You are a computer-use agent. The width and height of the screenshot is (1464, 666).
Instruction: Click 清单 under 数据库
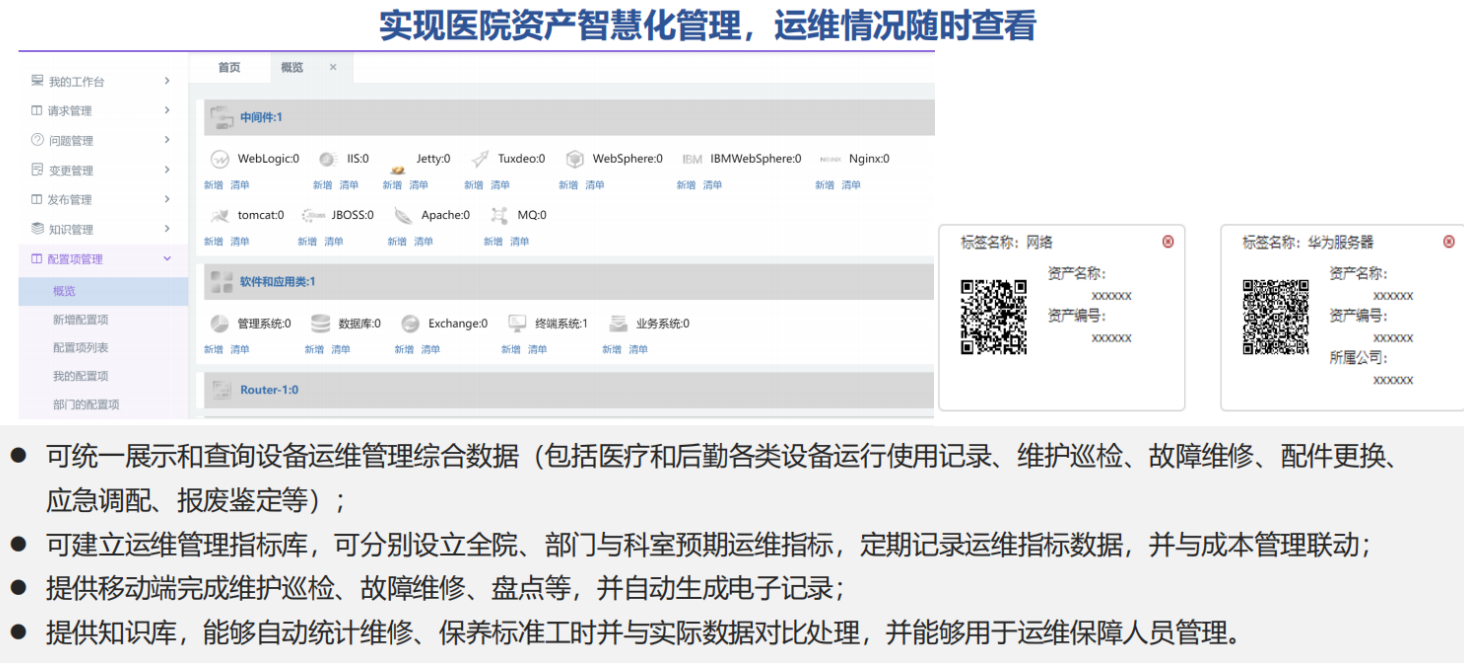pyautogui.click(x=341, y=349)
